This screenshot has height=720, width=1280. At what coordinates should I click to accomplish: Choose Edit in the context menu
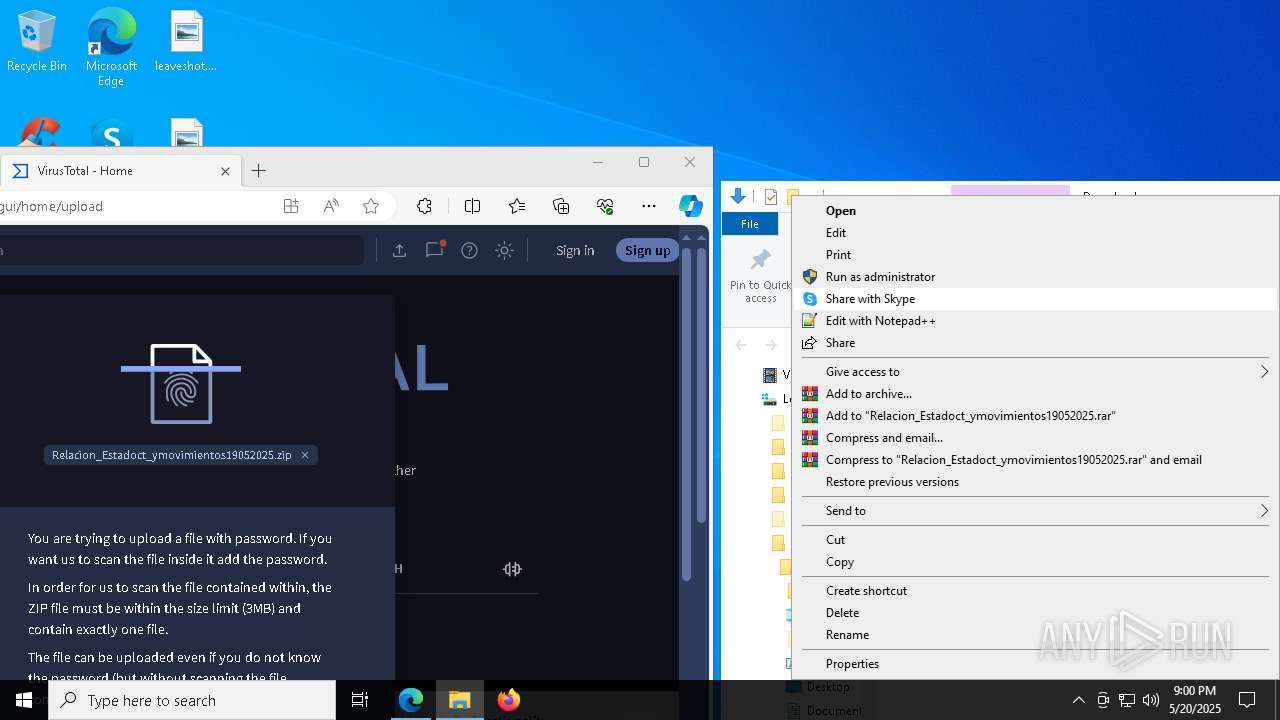pos(1035,232)
